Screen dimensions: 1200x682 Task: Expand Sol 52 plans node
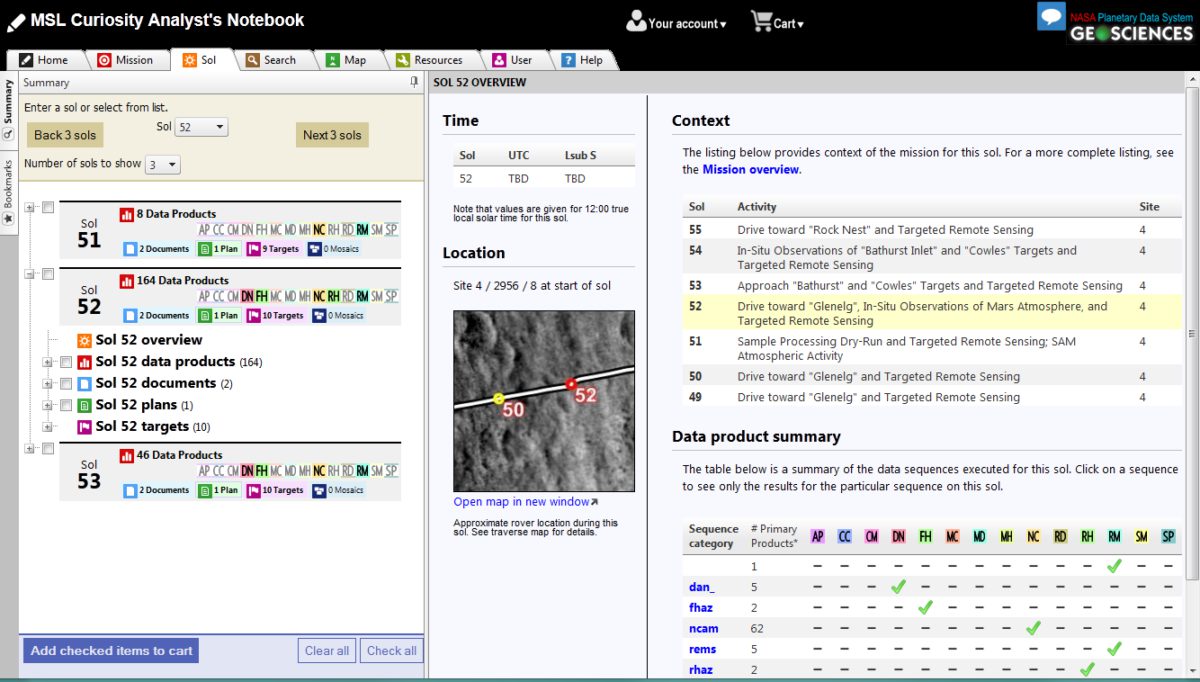coord(47,406)
